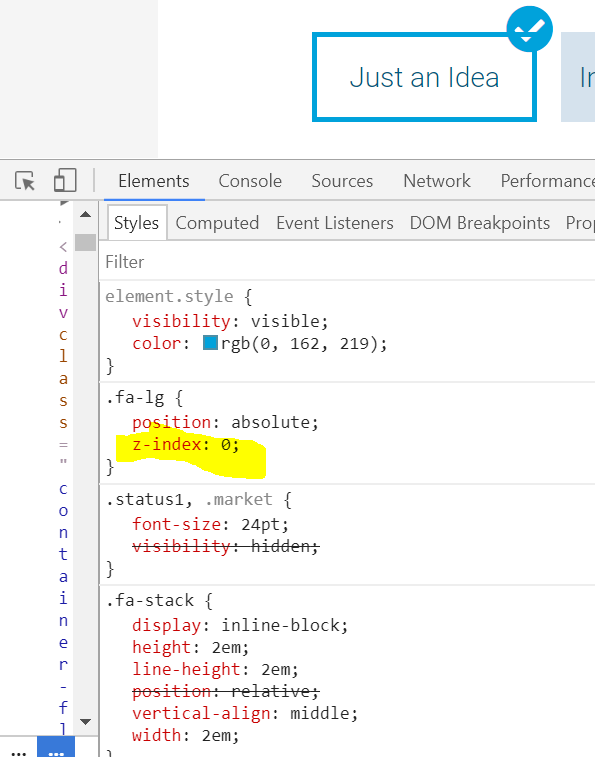
Task: Edit the vertical-align: middle value
Action: tap(319, 714)
